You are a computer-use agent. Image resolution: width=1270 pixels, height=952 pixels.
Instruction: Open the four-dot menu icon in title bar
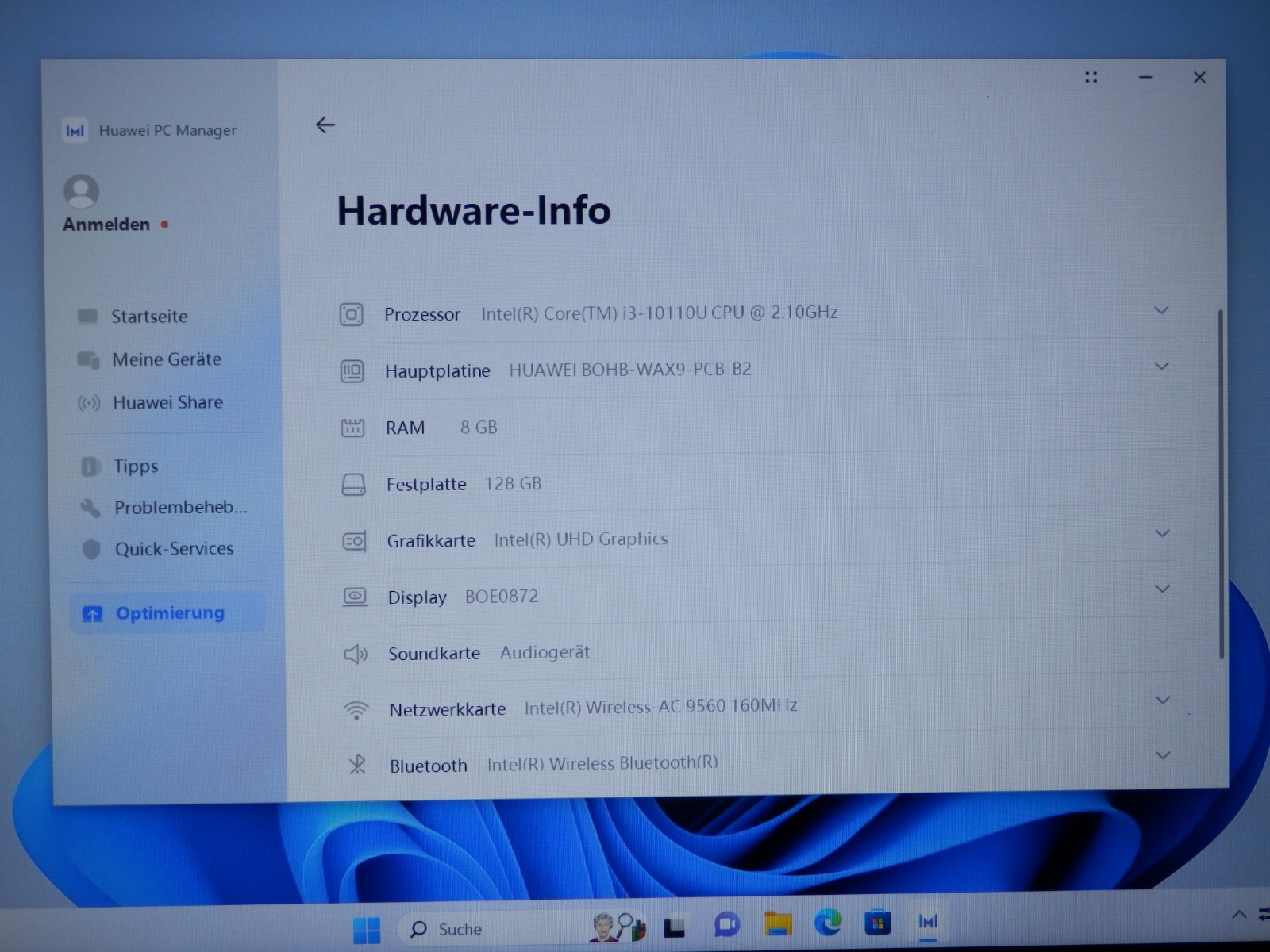(x=1091, y=77)
